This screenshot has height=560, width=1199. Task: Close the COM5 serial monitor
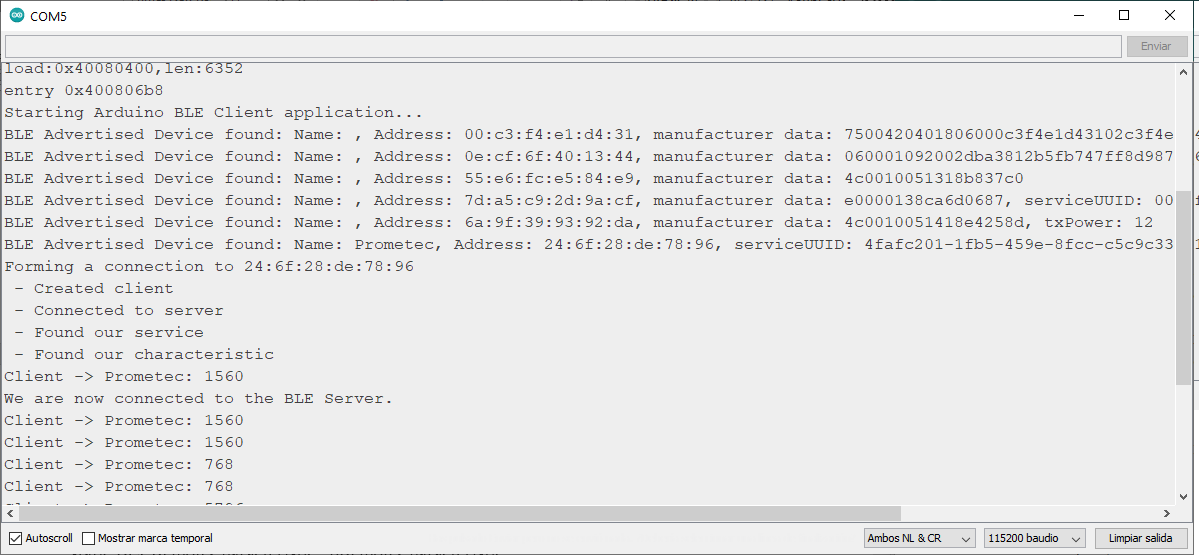pos(1170,16)
